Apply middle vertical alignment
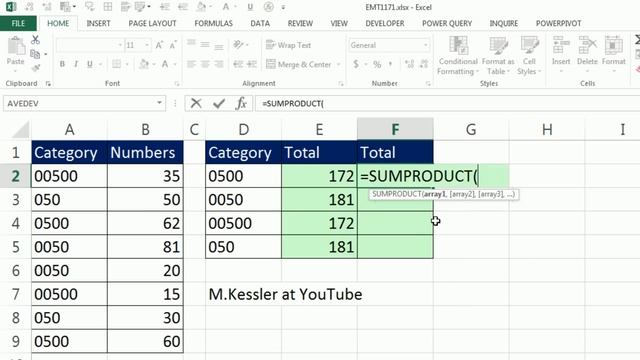 [x=205, y=44]
